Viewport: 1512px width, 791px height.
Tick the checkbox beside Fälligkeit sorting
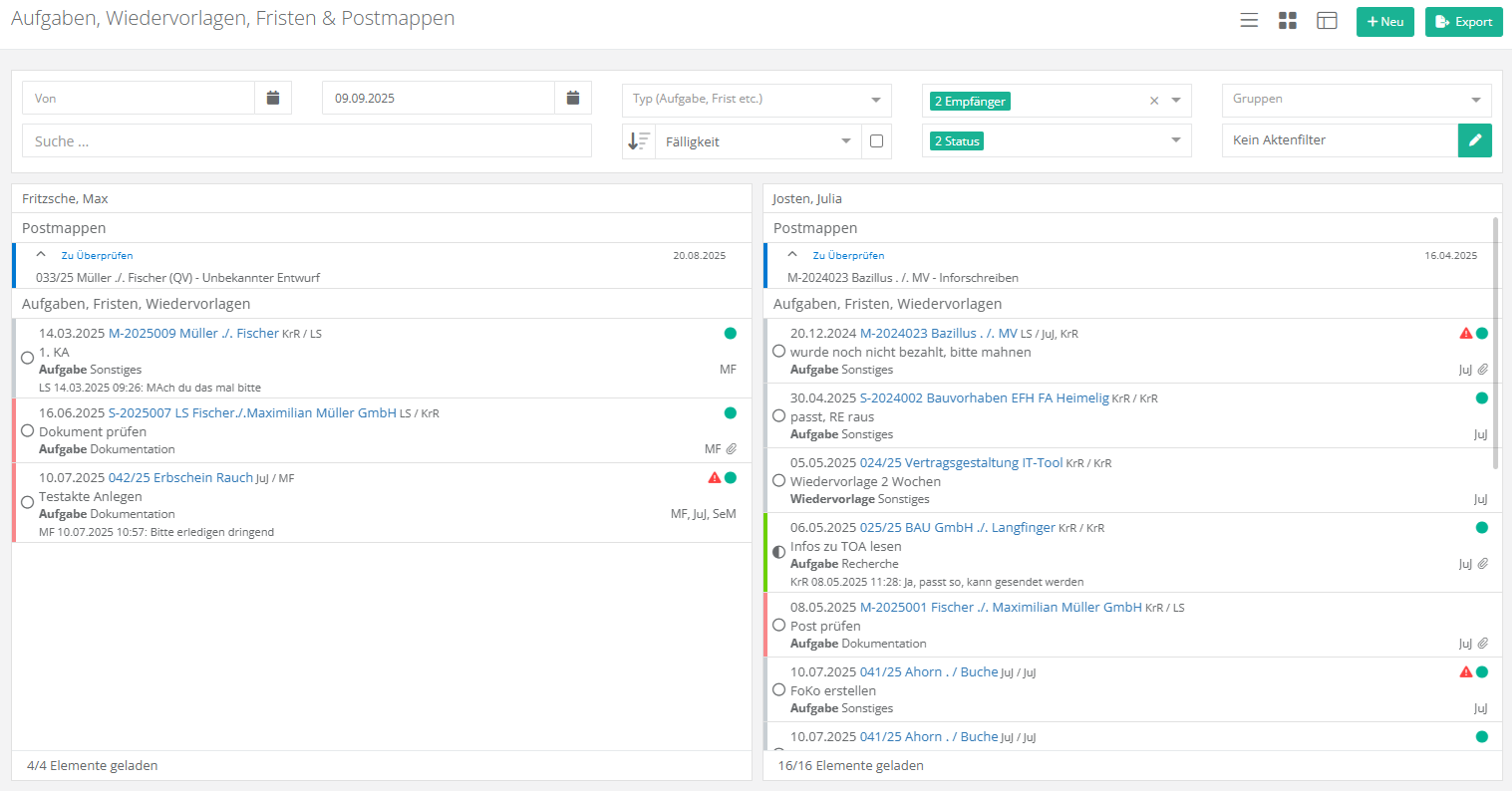(876, 141)
